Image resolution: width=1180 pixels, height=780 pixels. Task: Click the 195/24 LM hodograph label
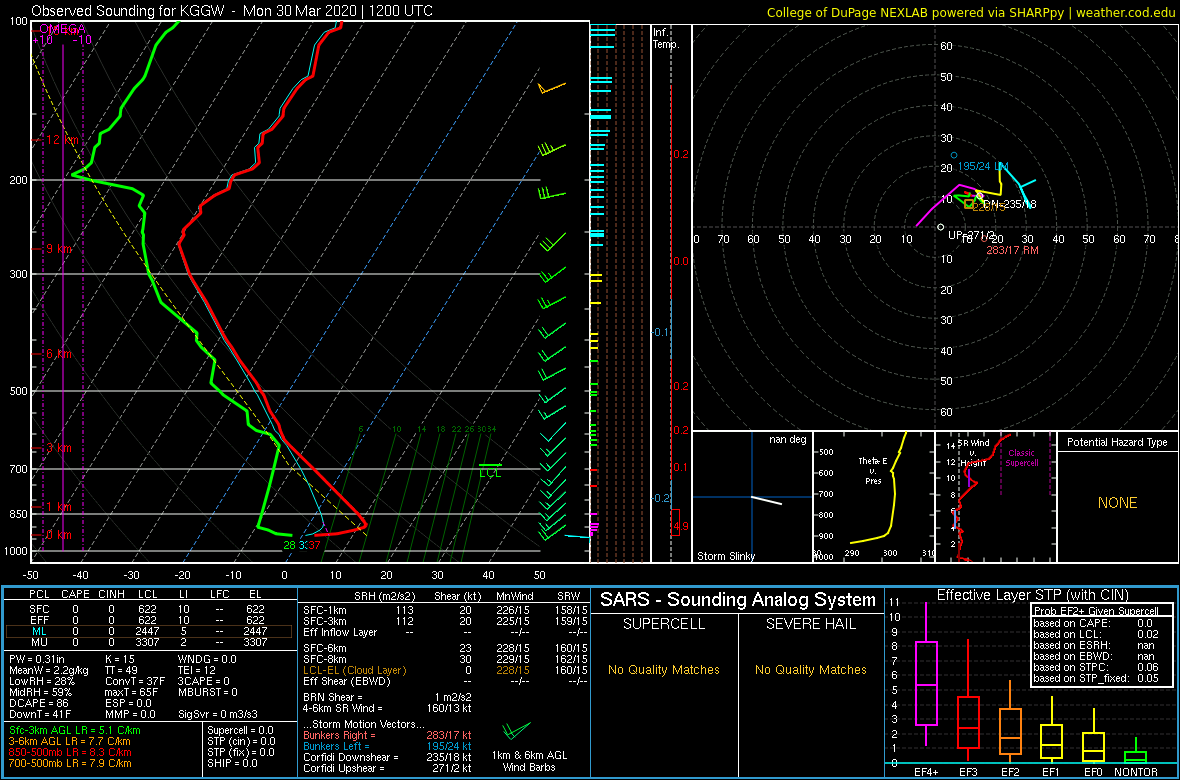coord(983,166)
